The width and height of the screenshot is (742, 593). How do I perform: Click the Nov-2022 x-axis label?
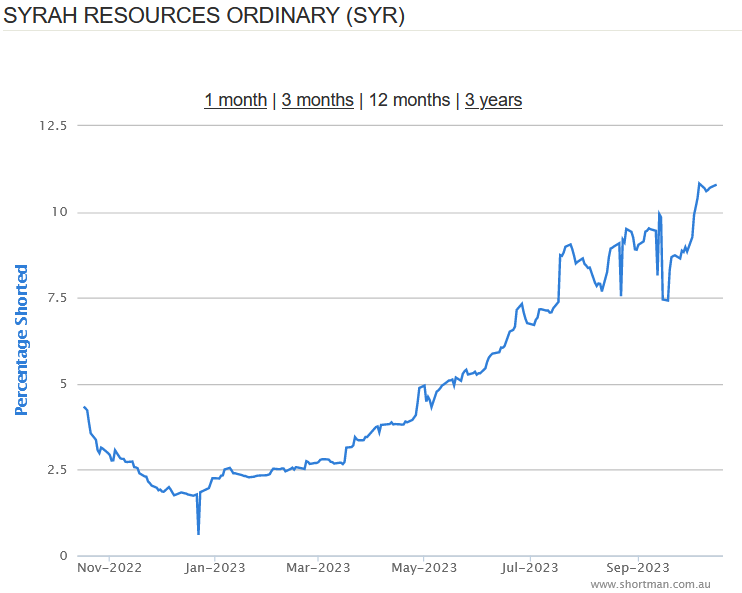109,567
